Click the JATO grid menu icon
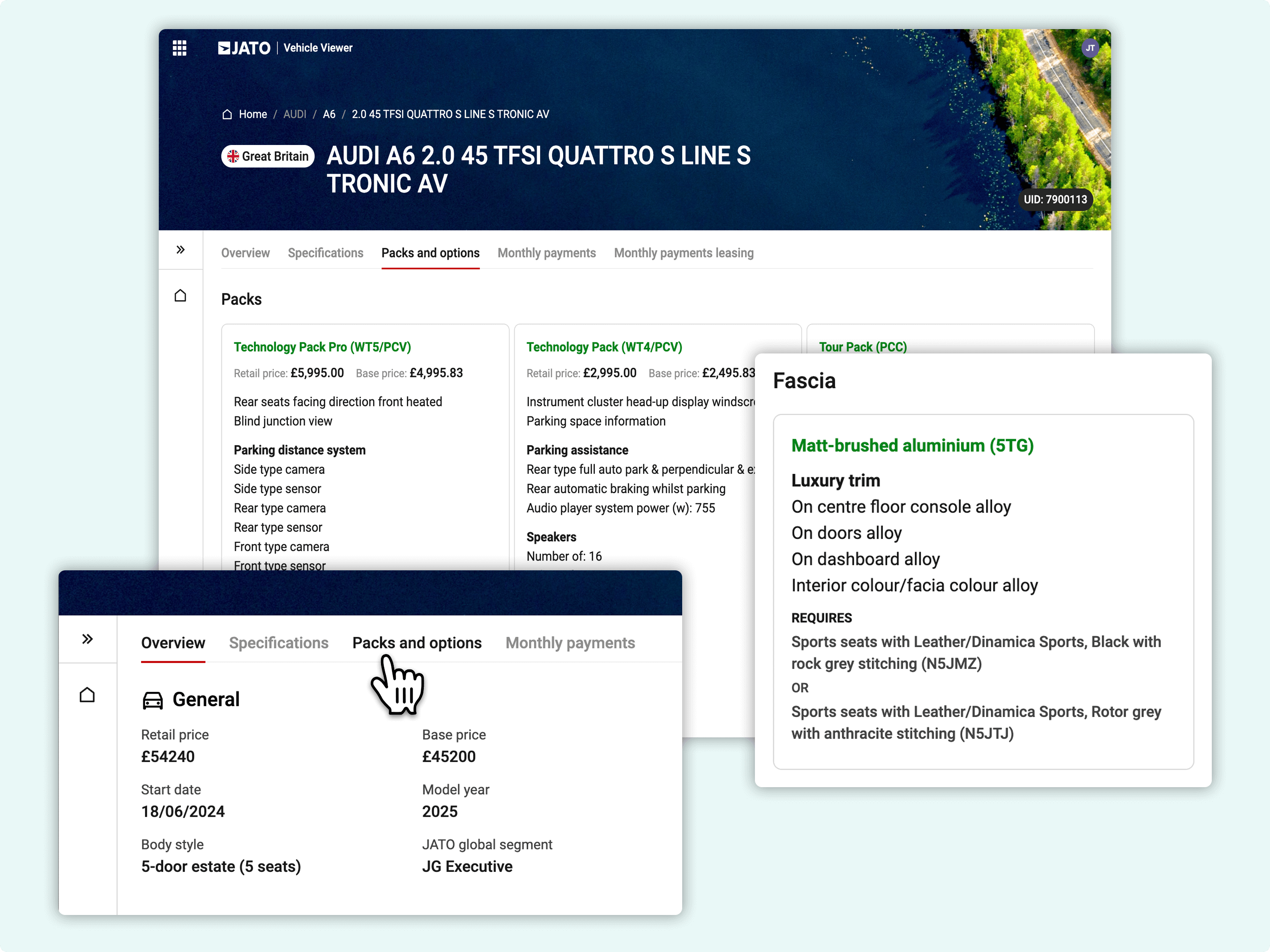This screenshot has height=952, width=1270. click(x=178, y=47)
